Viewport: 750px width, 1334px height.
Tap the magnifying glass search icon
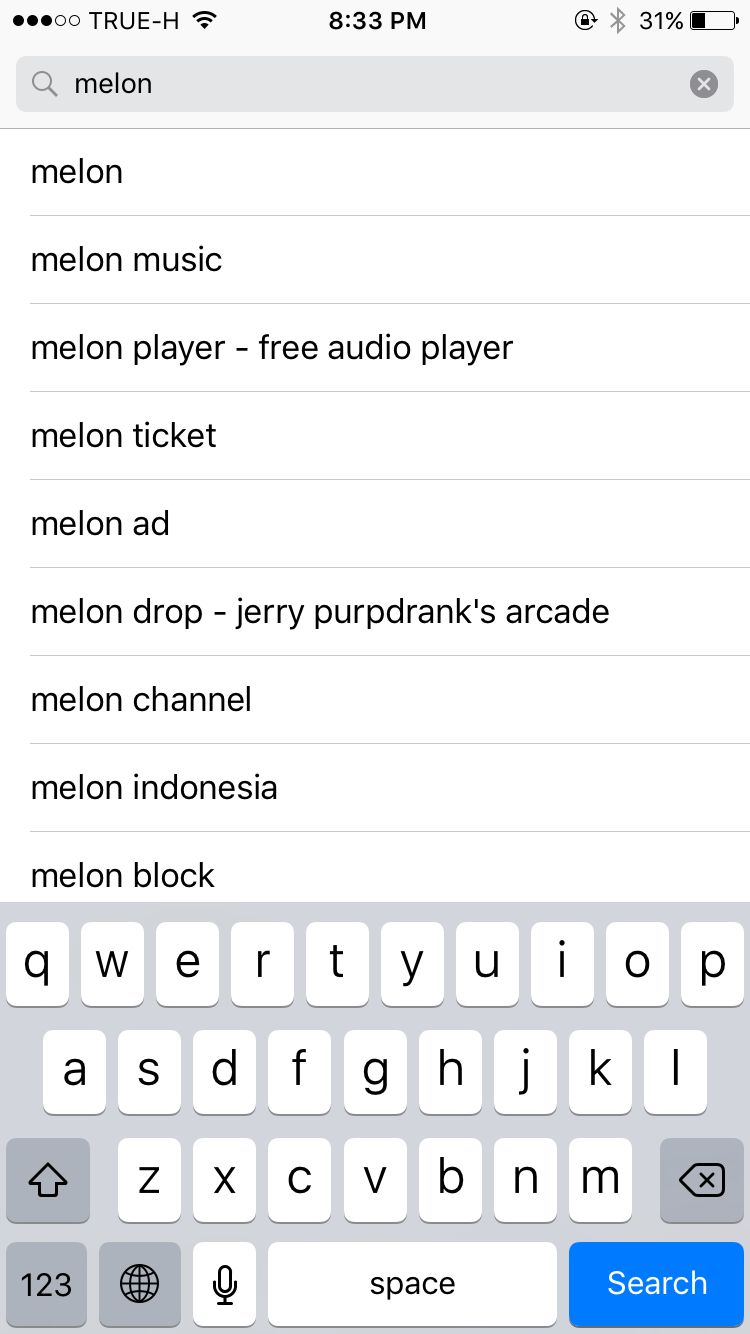tap(45, 84)
